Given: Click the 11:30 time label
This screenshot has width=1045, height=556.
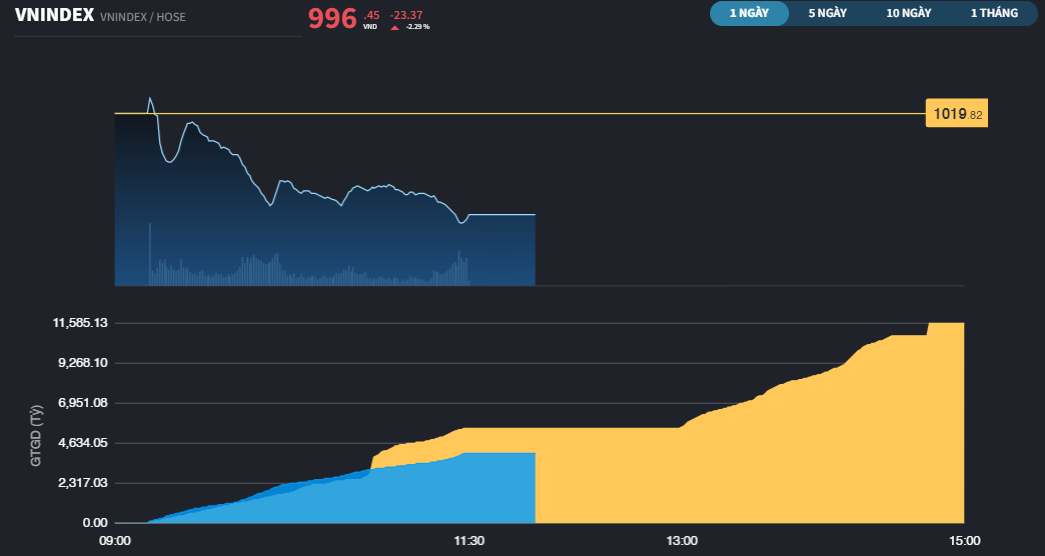Looking at the screenshot, I should tap(469, 541).
